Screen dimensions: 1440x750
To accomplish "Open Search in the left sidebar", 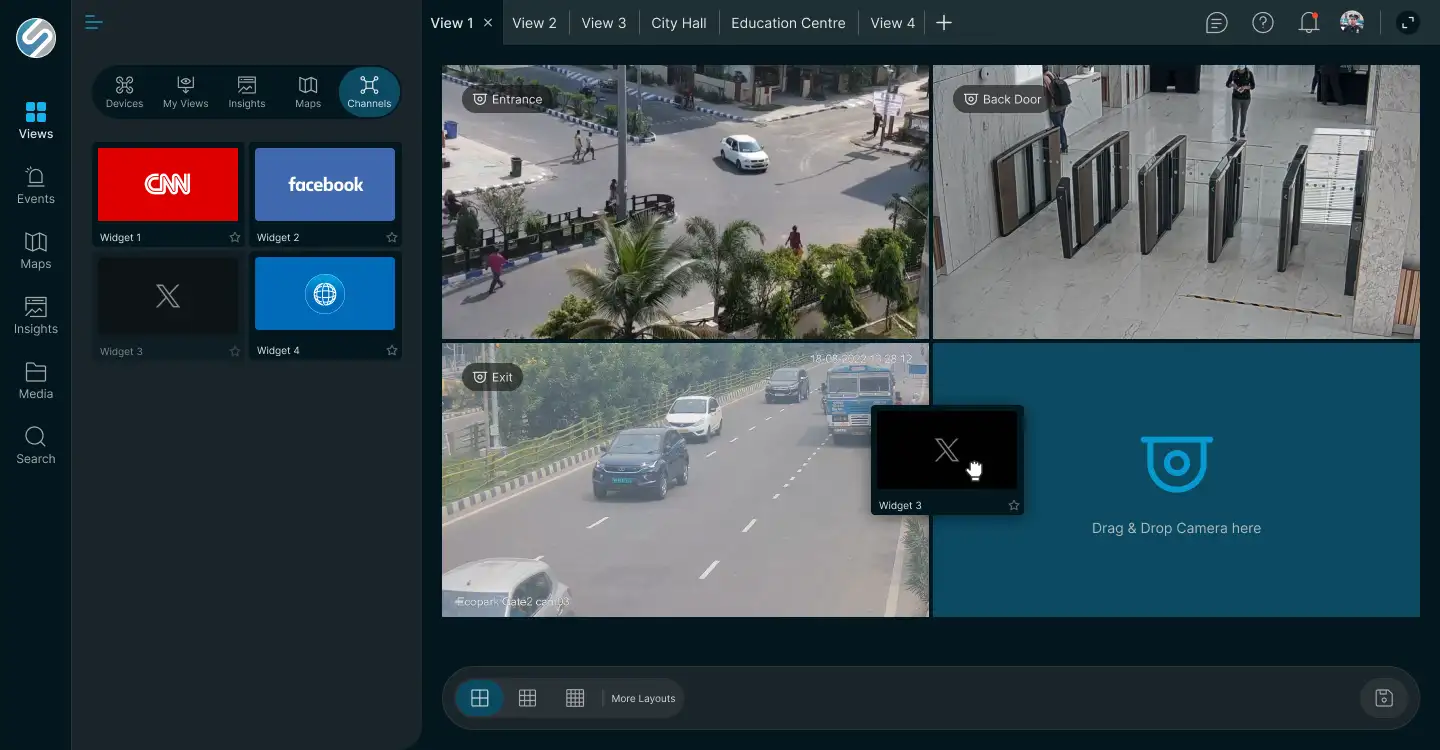I will [x=35, y=445].
